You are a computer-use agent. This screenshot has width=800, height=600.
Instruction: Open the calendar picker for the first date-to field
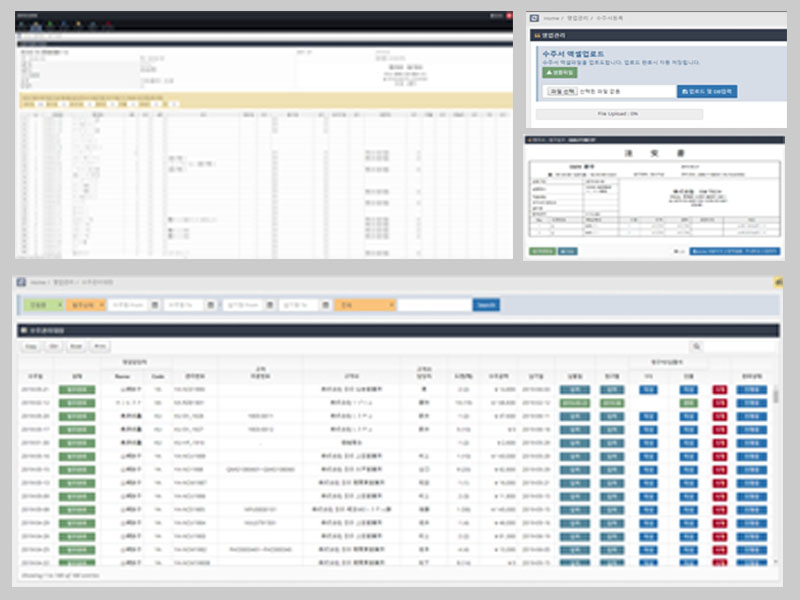coord(210,304)
